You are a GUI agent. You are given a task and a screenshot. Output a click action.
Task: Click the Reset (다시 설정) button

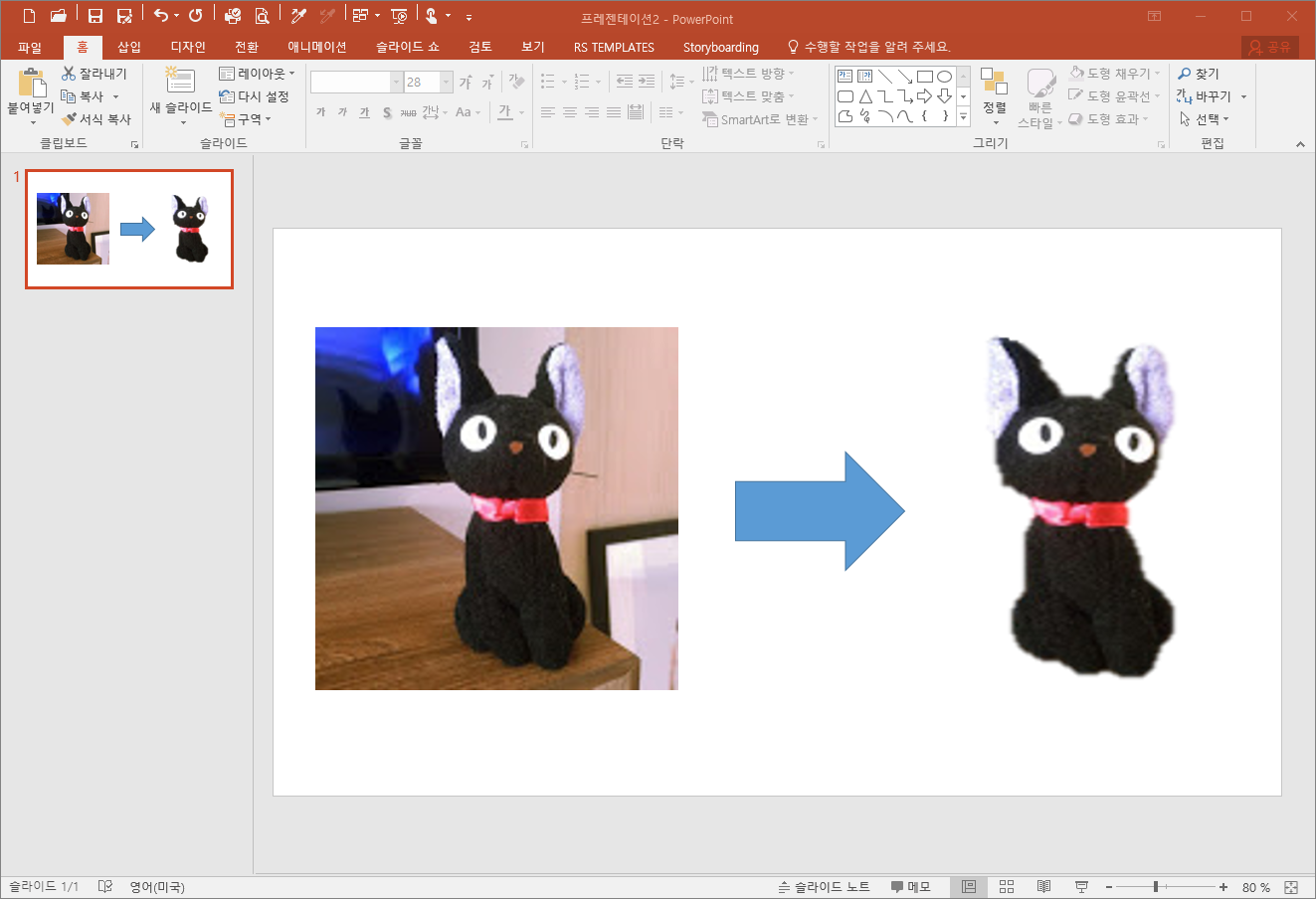pos(255,96)
